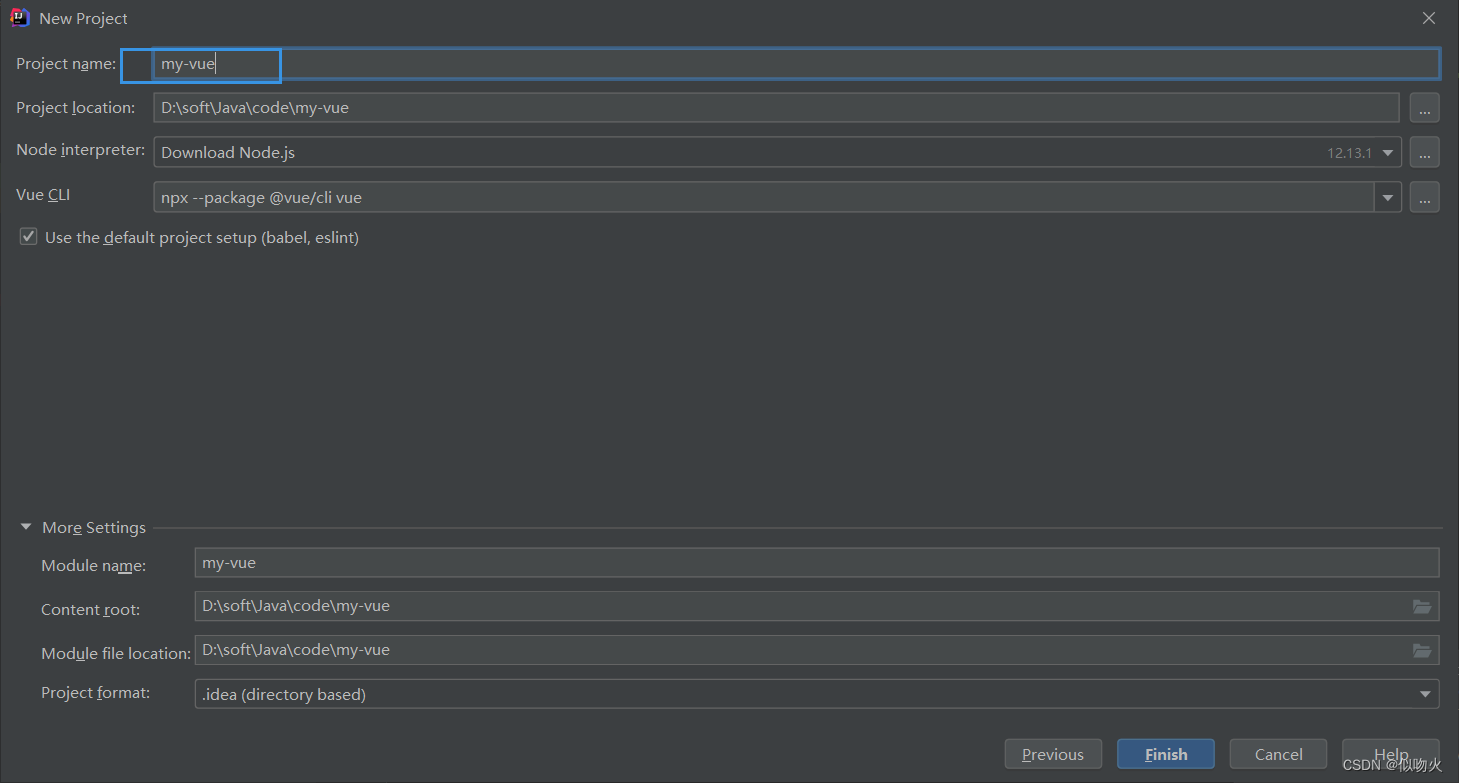Click the Project format label
This screenshot has width=1459, height=783.
tap(95, 692)
